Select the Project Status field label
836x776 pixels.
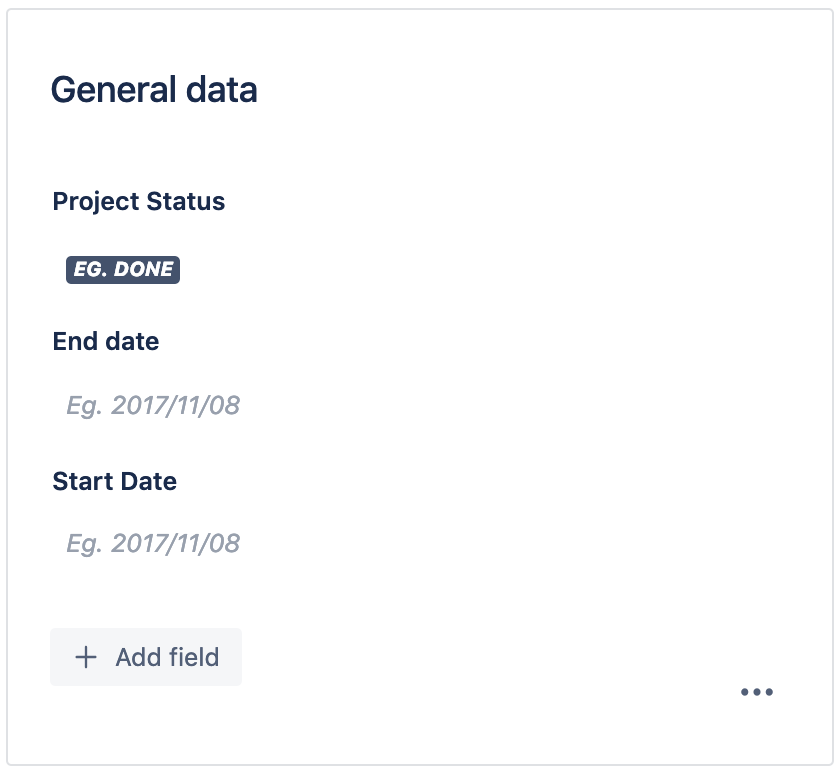coord(138,201)
